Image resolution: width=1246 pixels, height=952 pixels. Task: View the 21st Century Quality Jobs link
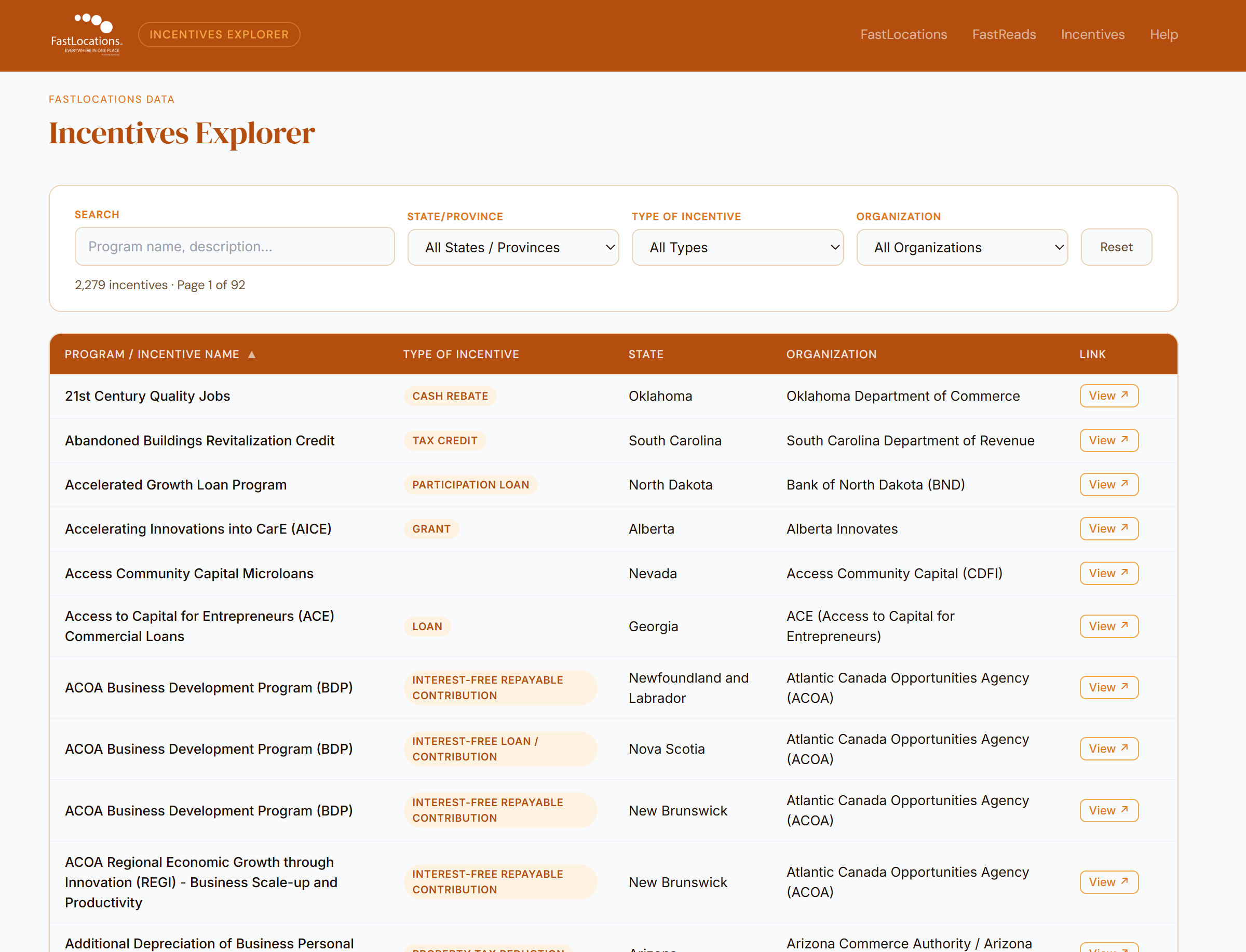point(1109,396)
